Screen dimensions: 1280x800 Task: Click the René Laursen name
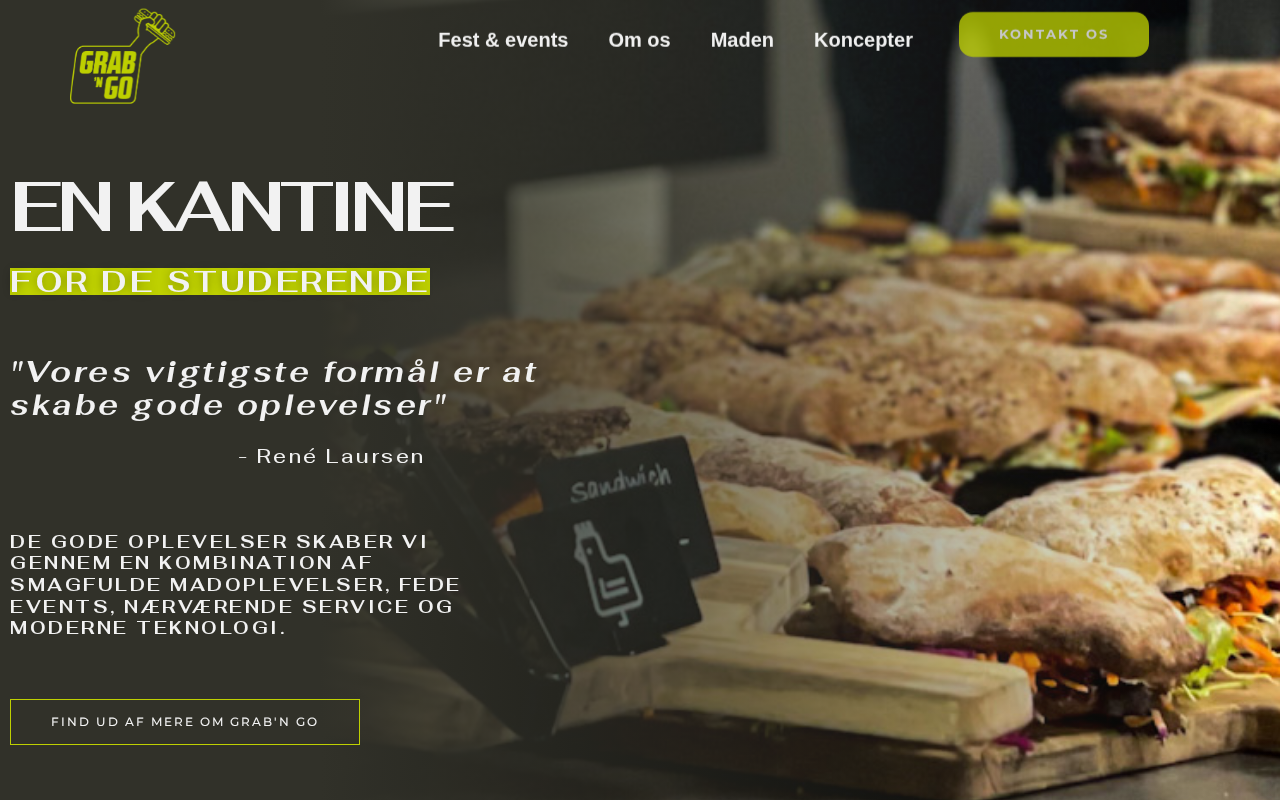pyautogui.click(x=332, y=457)
